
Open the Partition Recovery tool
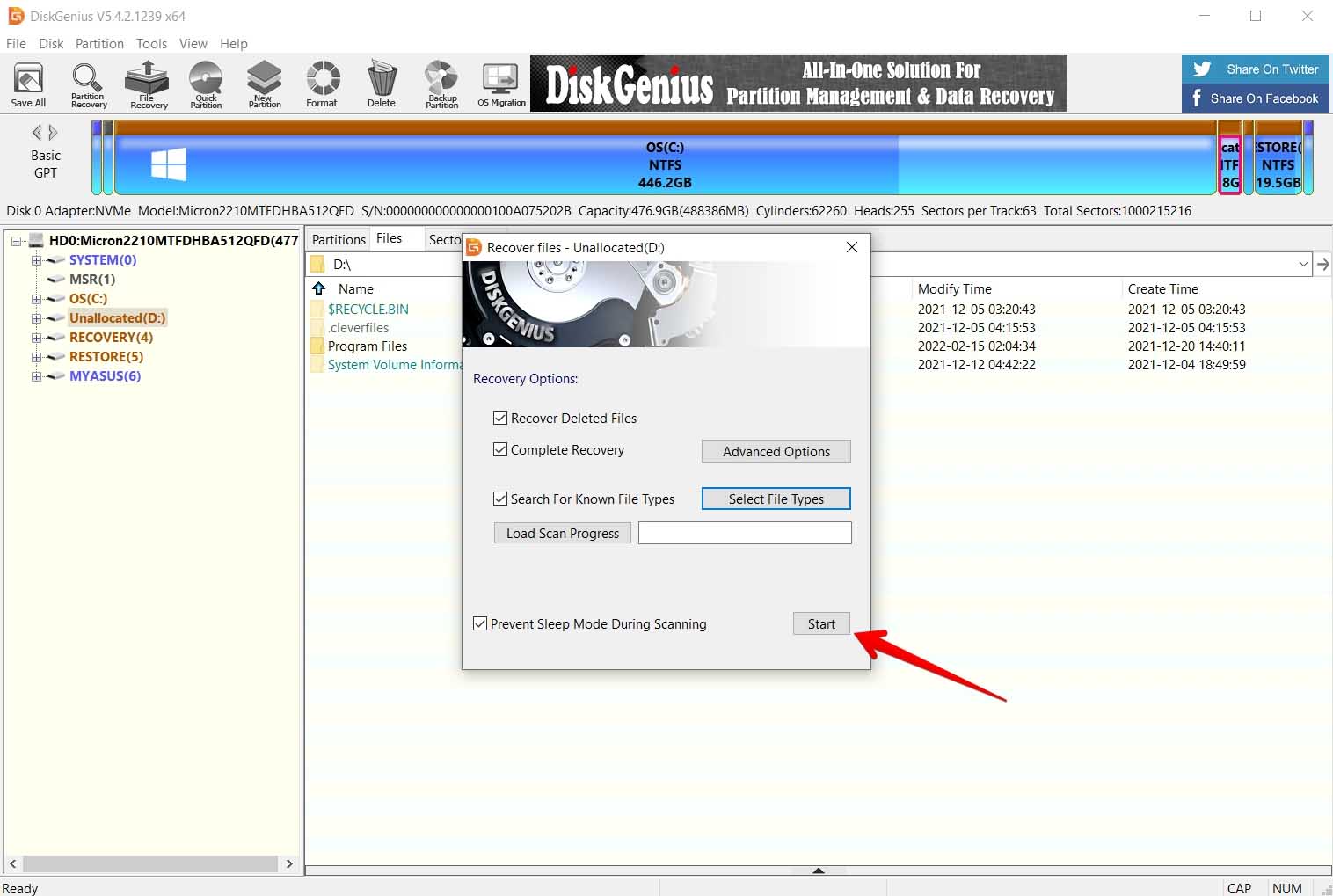88,84
